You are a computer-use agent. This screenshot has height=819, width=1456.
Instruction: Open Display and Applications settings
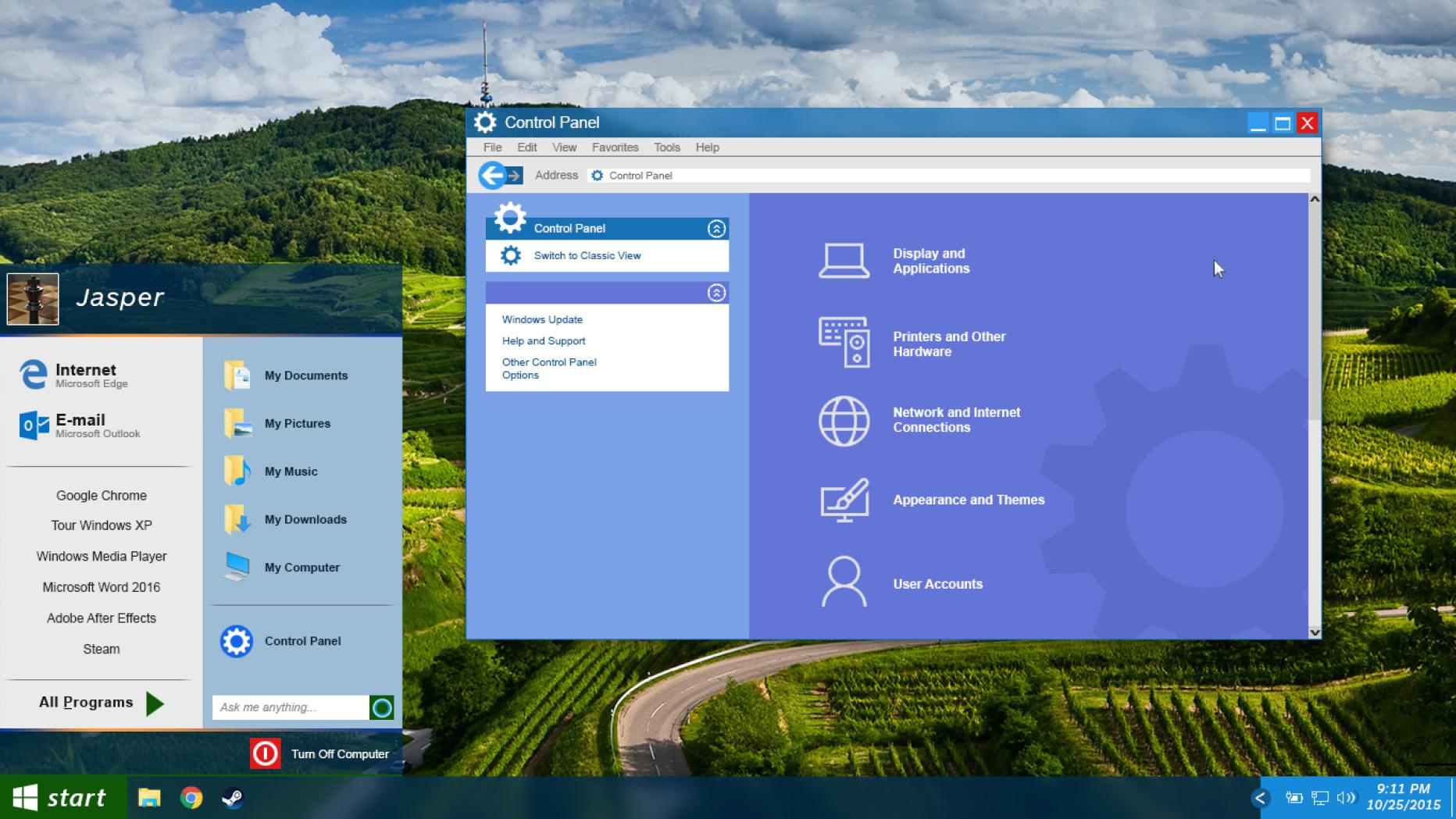(x=931, y=261)
